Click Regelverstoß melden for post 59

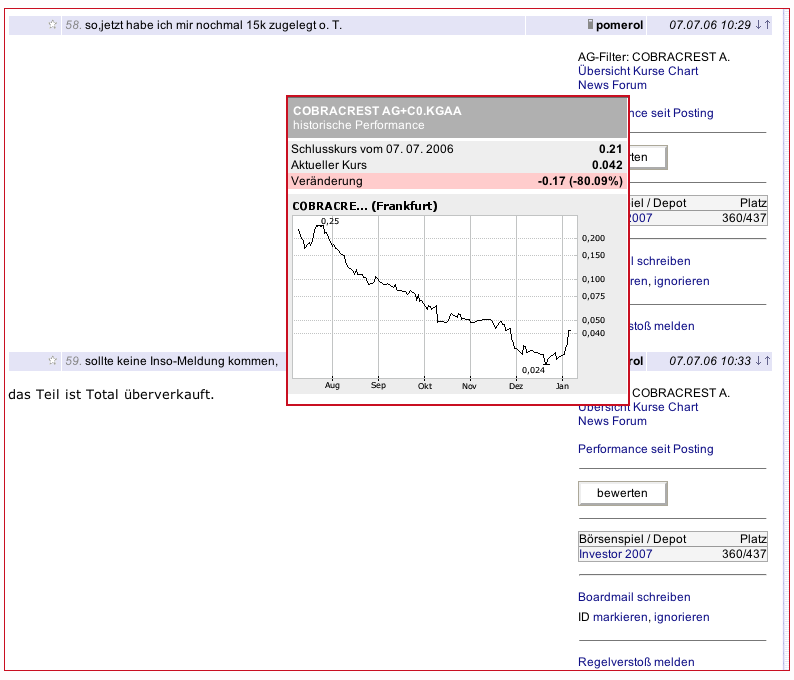click(636, 662)
